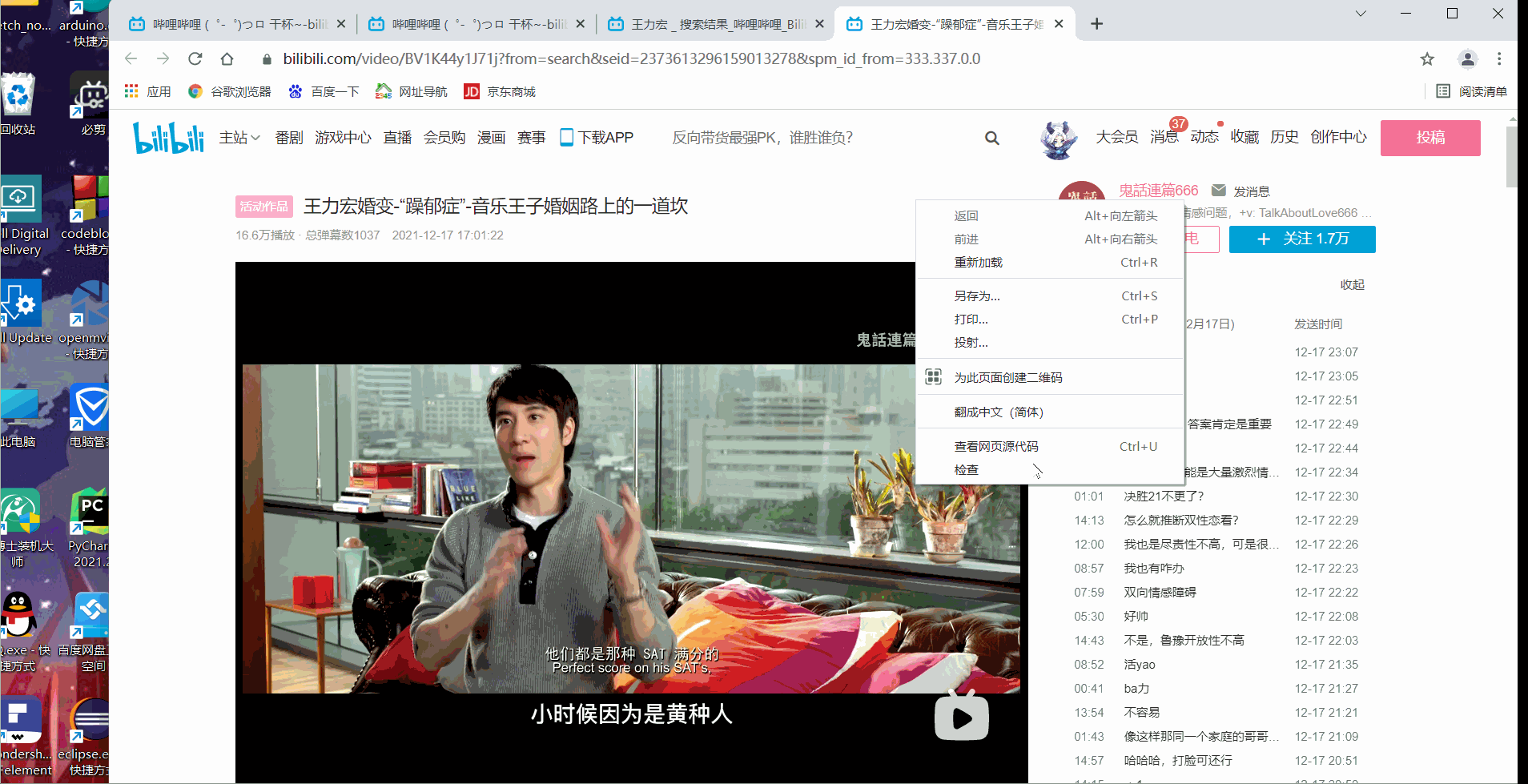Open 漫画 section
The width and height of the screenshot is (1528, 784).
(x=491, y=138)
